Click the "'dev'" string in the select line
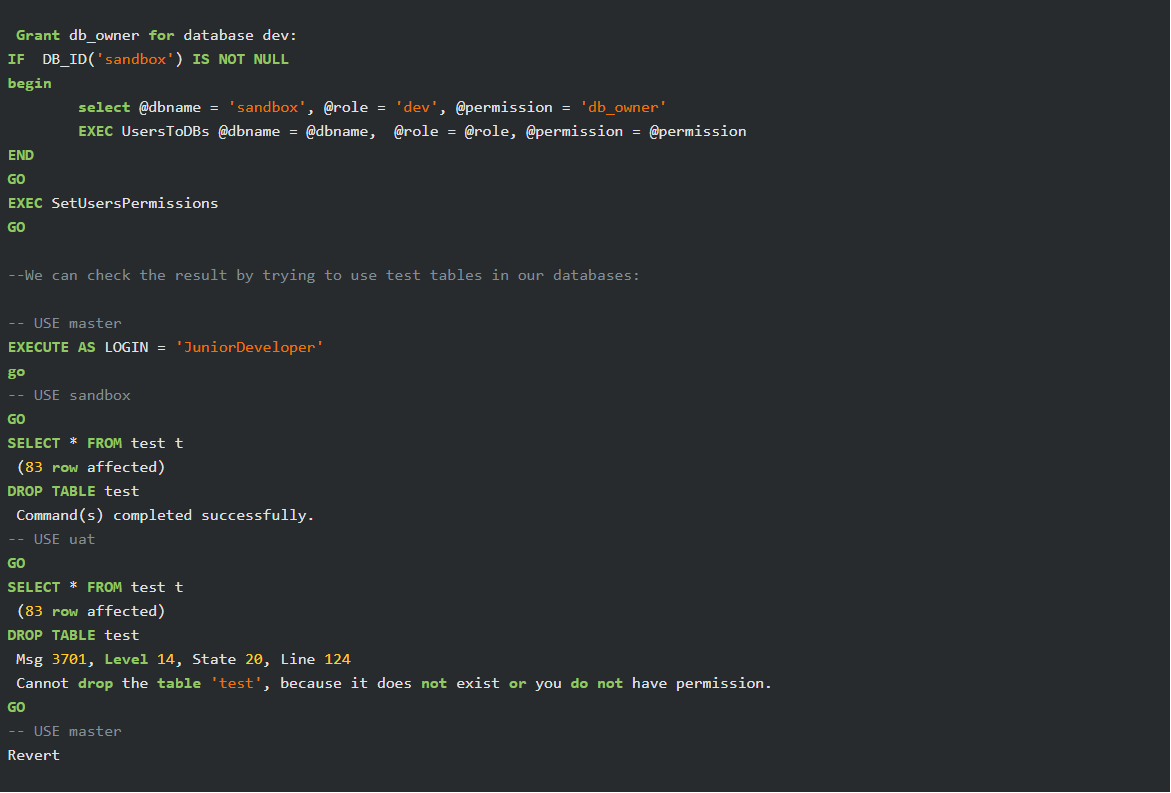Image resolution: width=1171 pixels, height=793 pixels. click(416, 108)
